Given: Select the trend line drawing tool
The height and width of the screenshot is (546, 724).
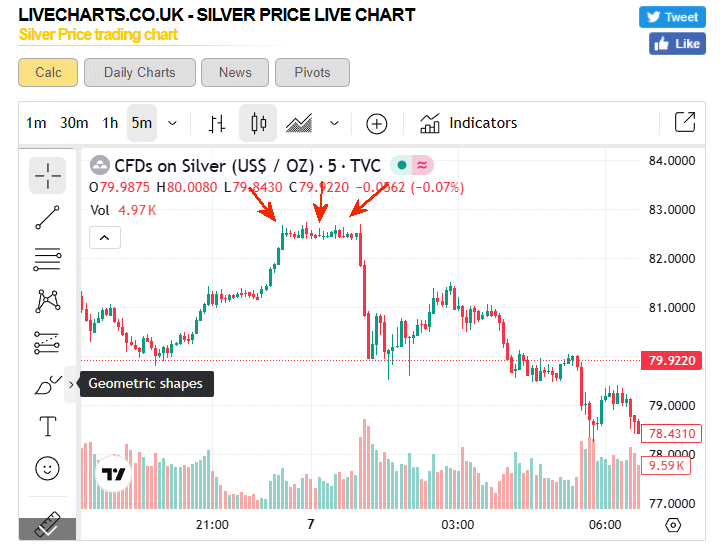Looking at the screenshot, I should point(48,217).
